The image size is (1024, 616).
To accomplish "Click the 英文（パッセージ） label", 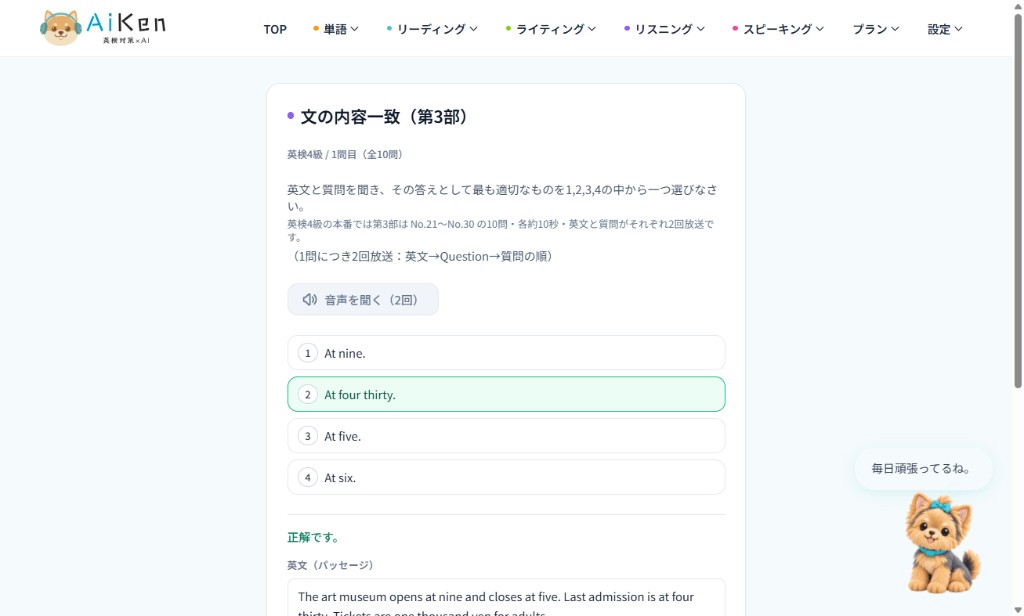I will click(x=331, y=565).
